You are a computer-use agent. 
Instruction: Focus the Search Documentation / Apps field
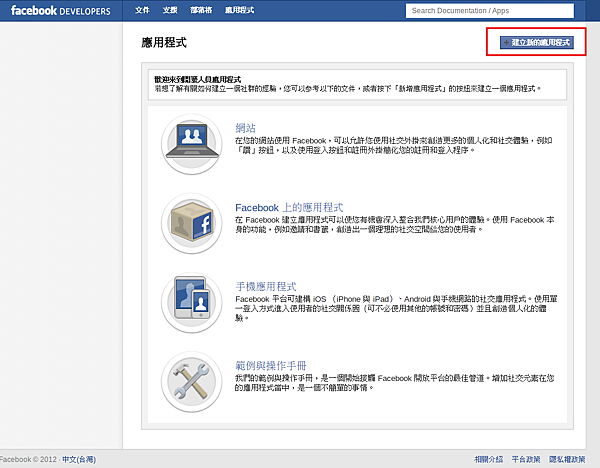[x=490, y=11]
